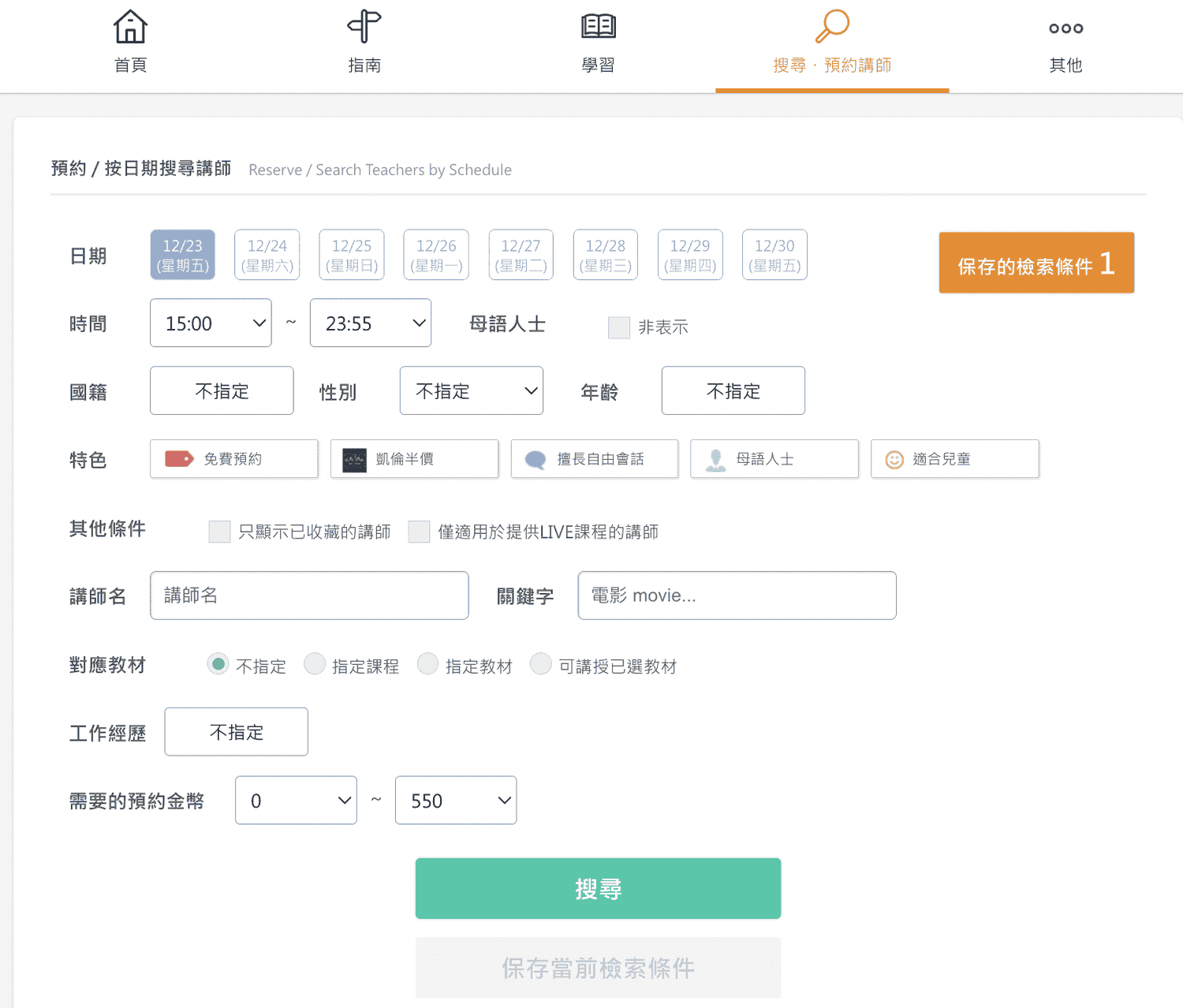The image size is (1183, 1008).
Task: Open the 指南 tab
Action: pyautogui.click(x=364, y=46)
